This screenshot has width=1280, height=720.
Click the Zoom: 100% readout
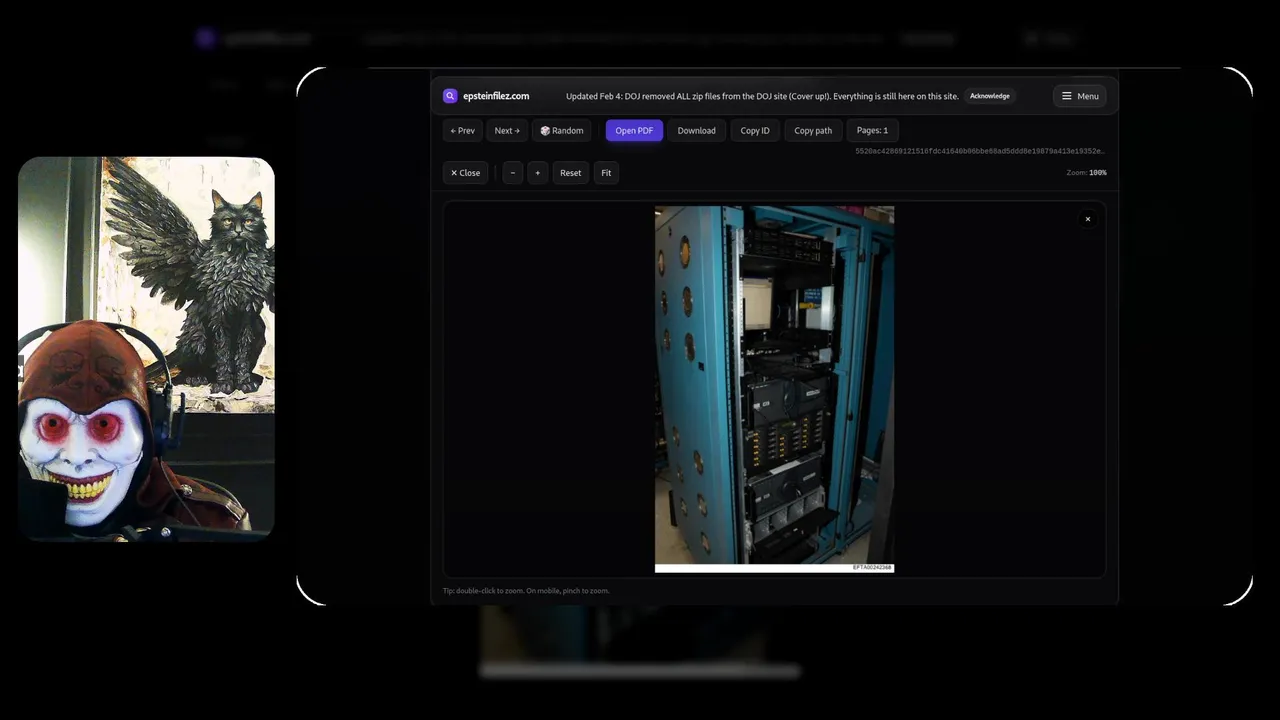tap(1086, 173)
